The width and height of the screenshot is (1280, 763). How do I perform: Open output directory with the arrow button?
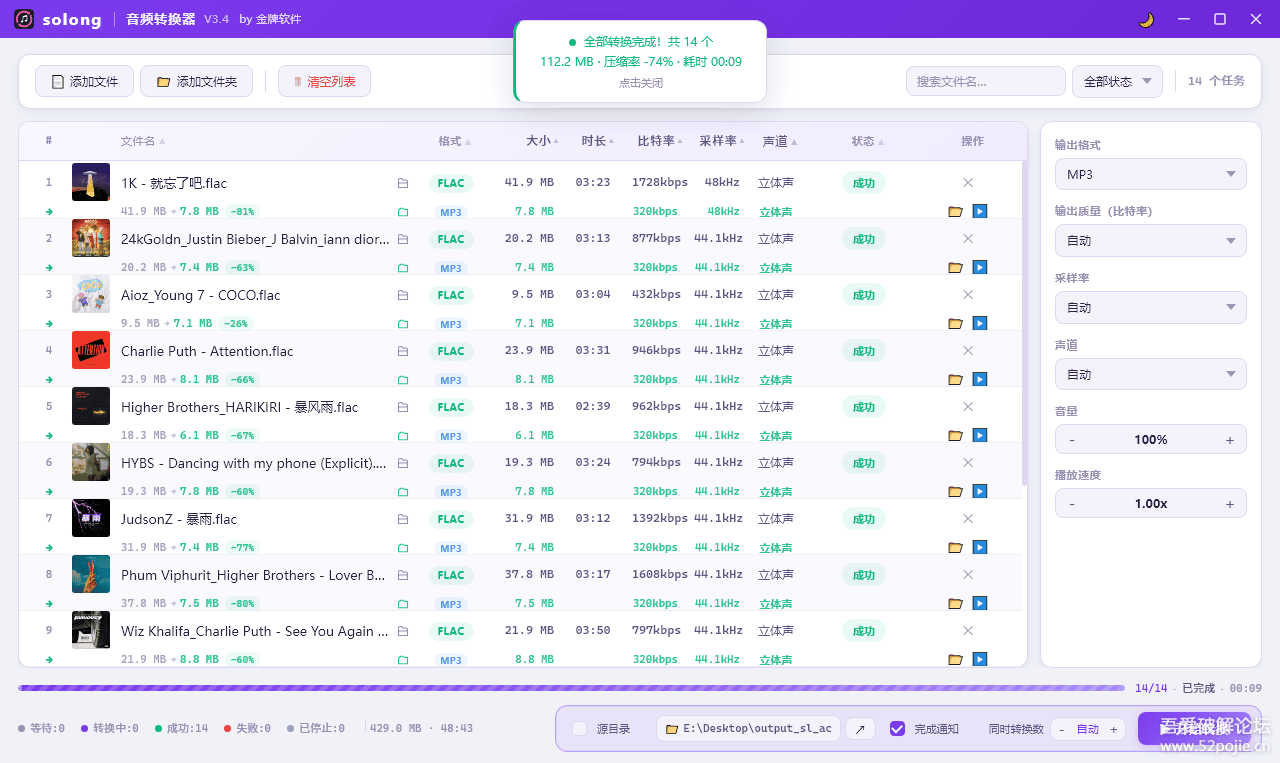859,729
